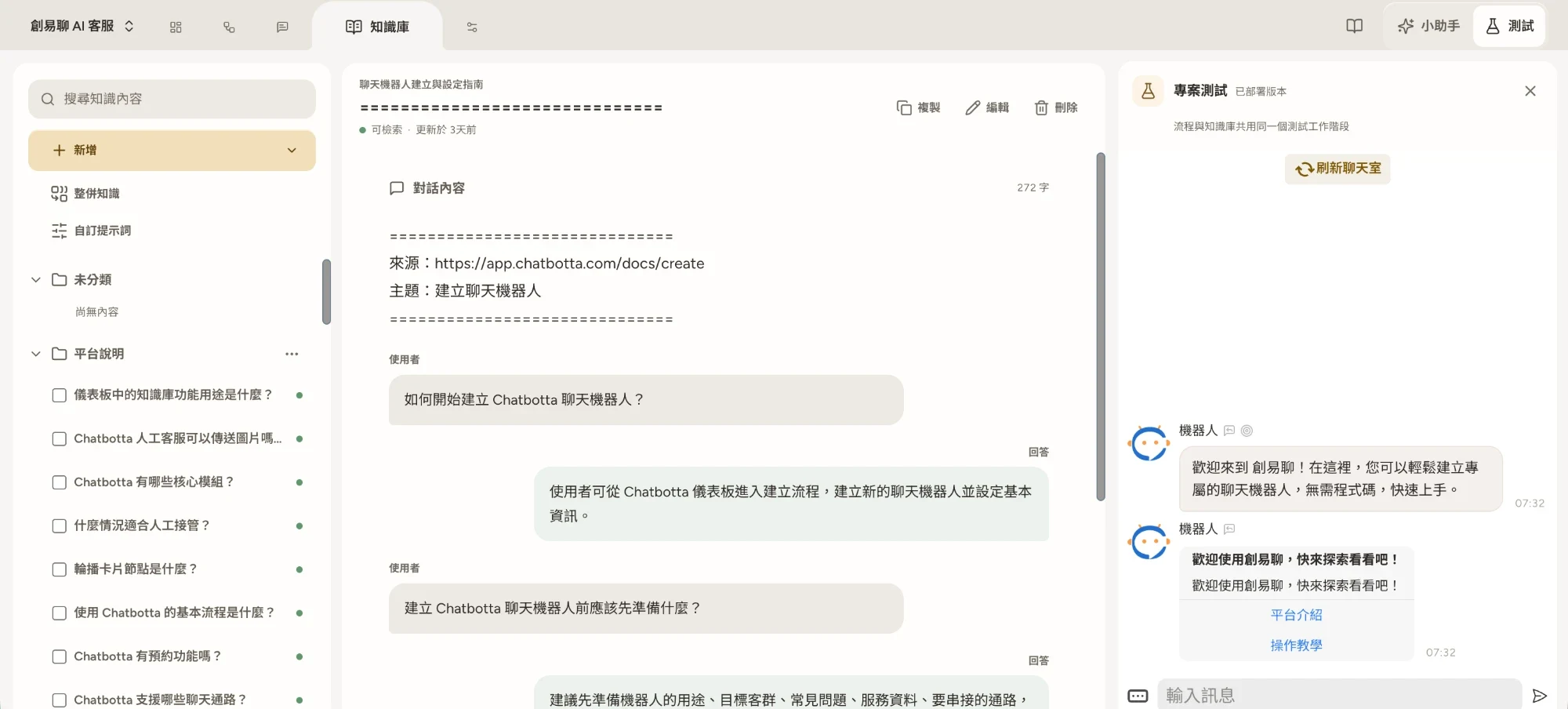Open the 創易聊 AI 客服 project switcher
The height and width of the screenshot is (709, 1568).
pos(82,26)
